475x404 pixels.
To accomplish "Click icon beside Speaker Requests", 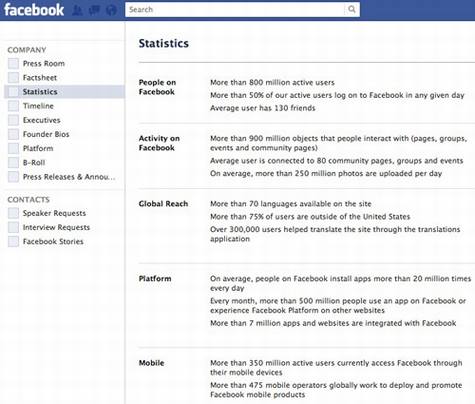I will [x=13, y=213].
